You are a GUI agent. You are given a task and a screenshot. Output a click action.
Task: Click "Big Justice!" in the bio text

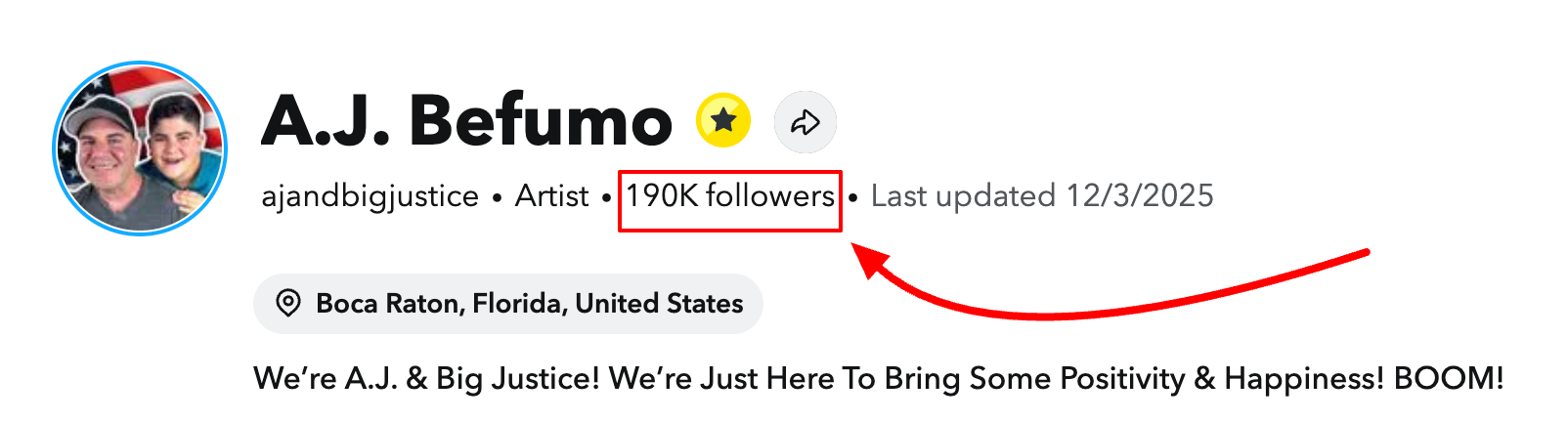(517, 378)
